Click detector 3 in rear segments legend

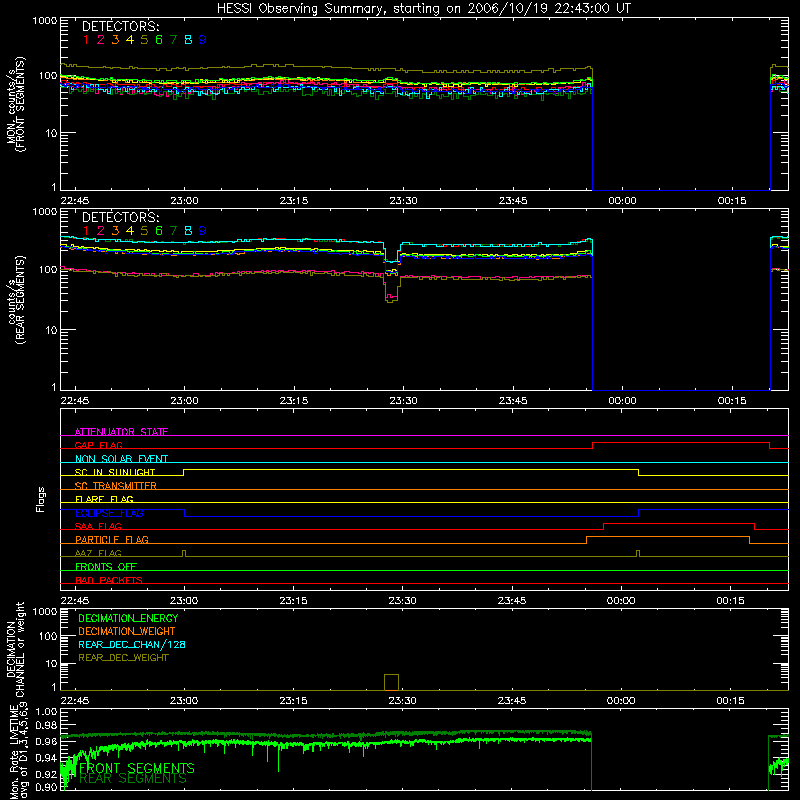[x=115, y=231]
